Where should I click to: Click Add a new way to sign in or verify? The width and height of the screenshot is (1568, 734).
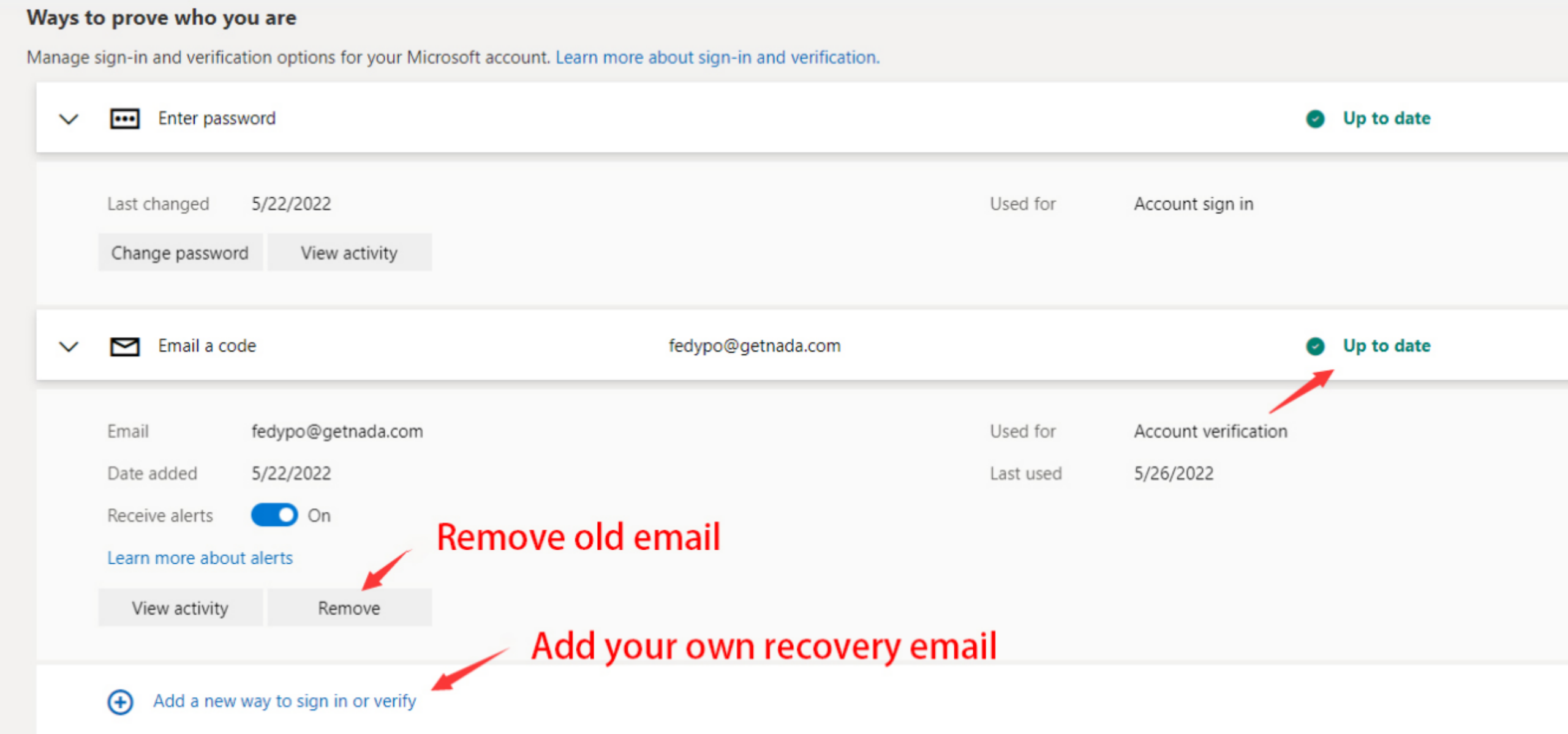point(284,701)
